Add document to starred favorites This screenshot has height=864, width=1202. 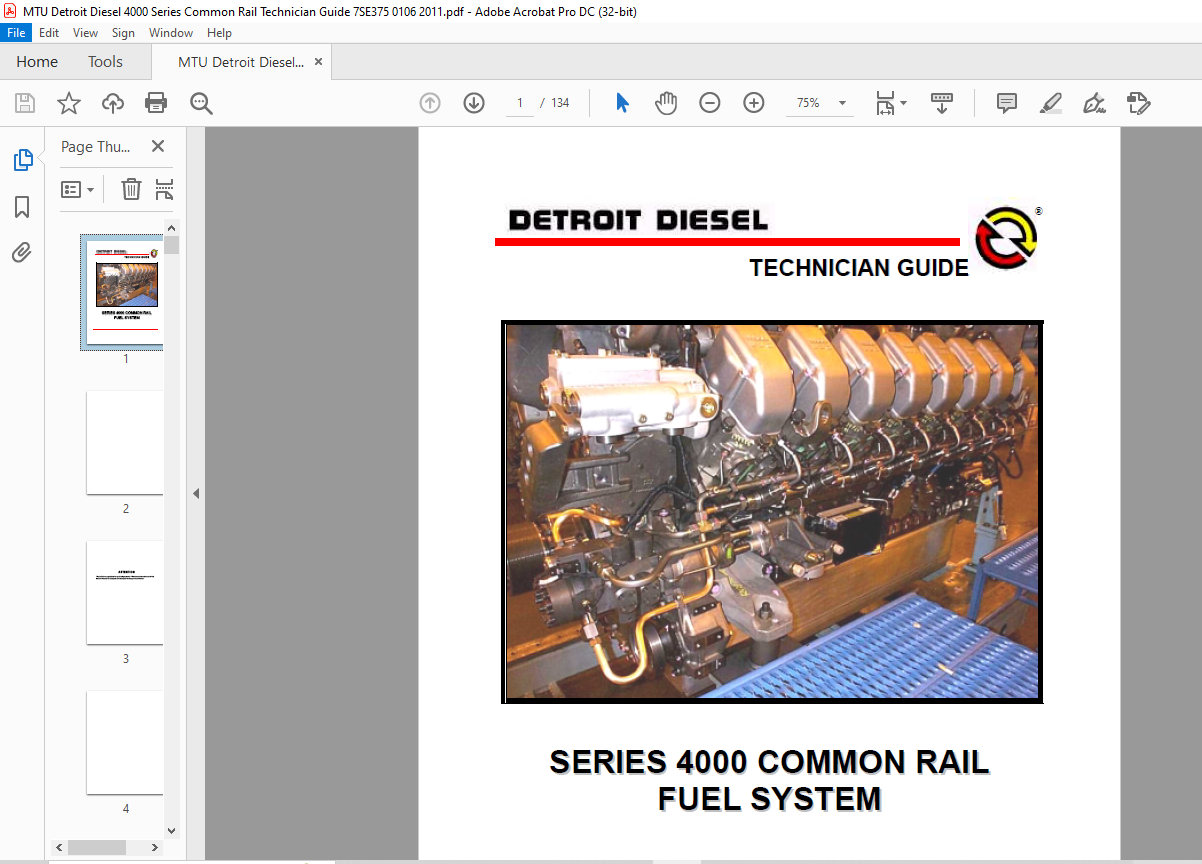click(x=68, y=103)
